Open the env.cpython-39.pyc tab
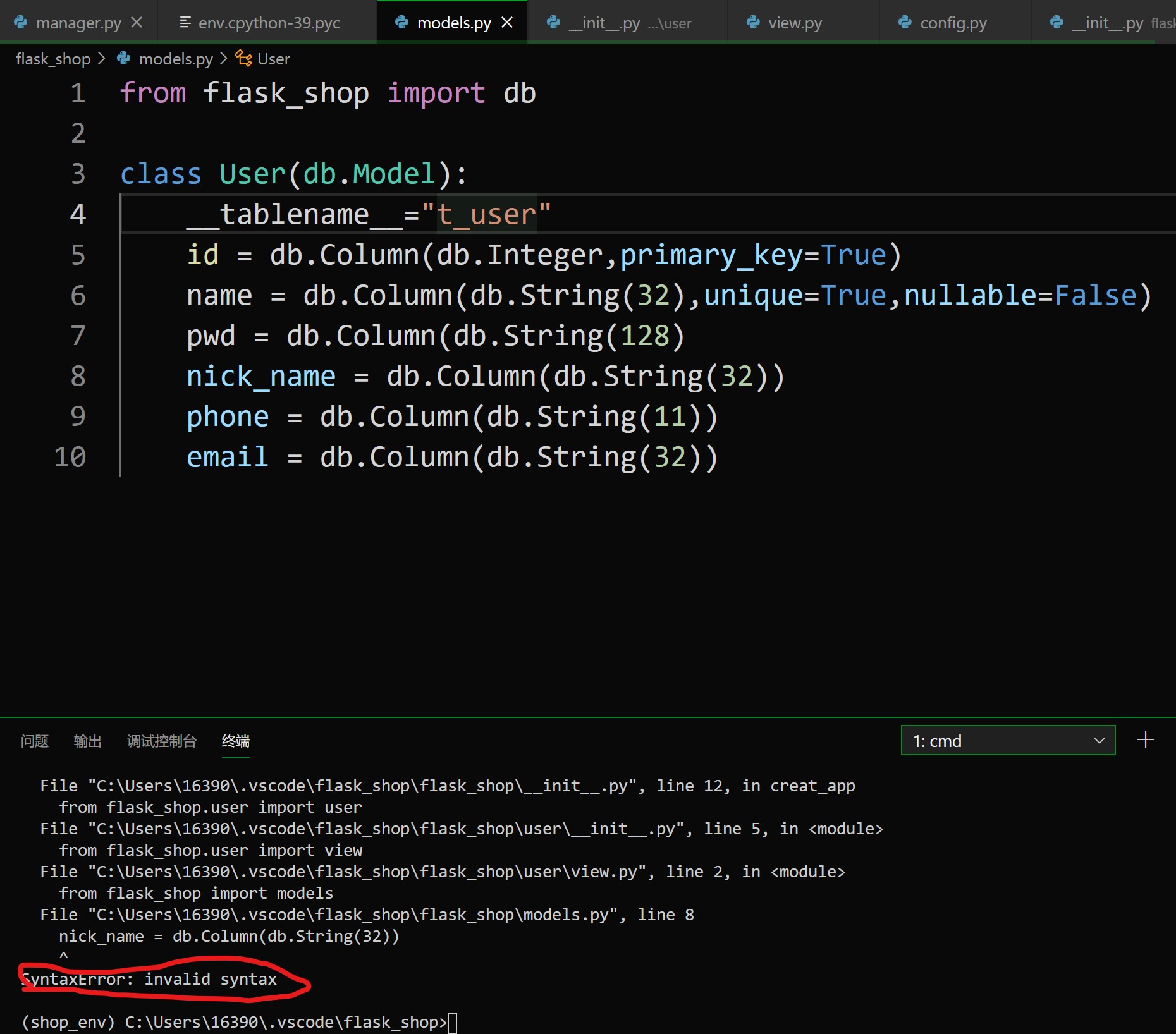The width and height of the screenshot is (1176, 1034). [x=267, y=23]
